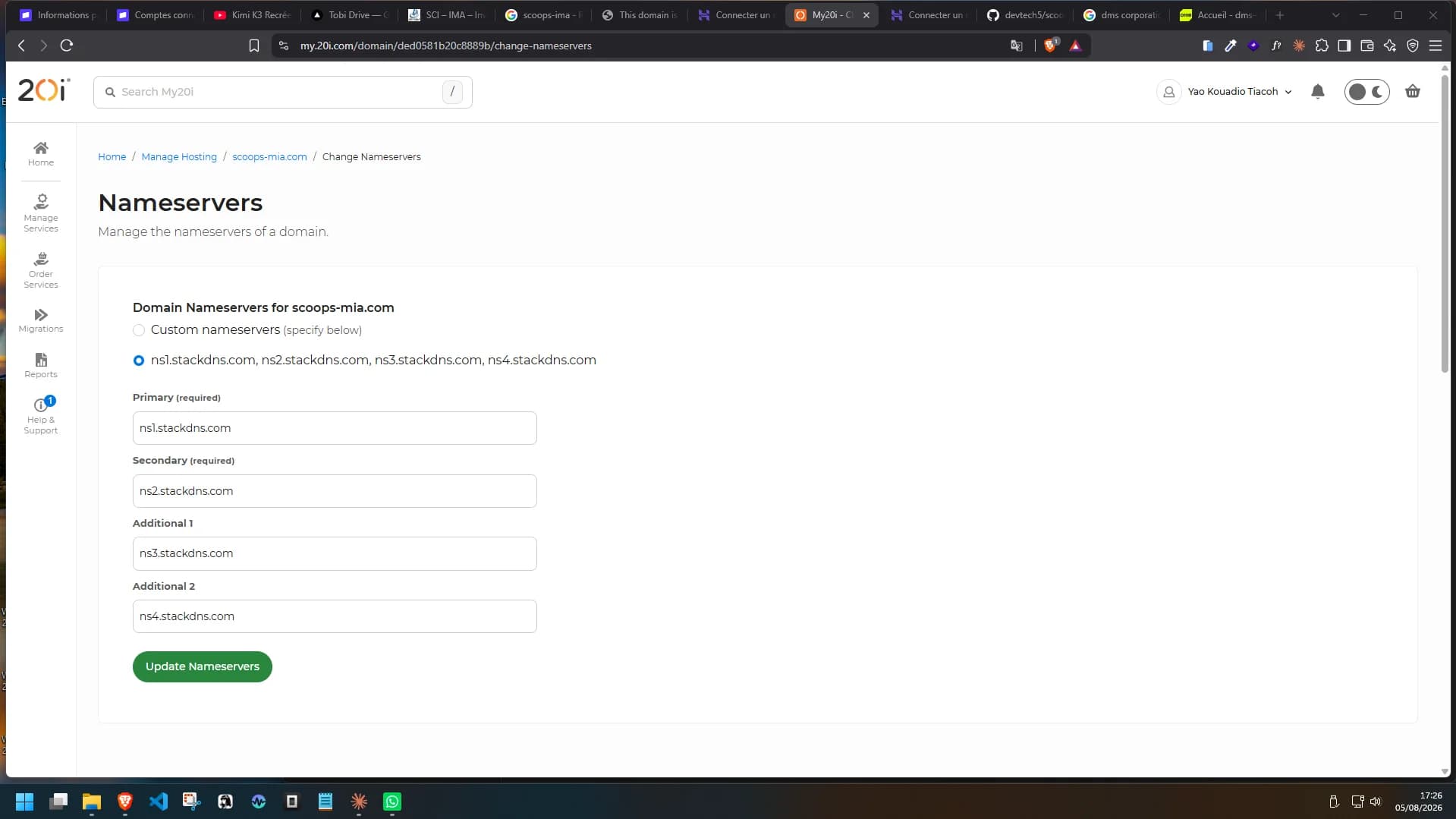This screenshot has height=819, width=1456.
Task: Open WhatsApp from the taskbar
Action: click(392, 802)
